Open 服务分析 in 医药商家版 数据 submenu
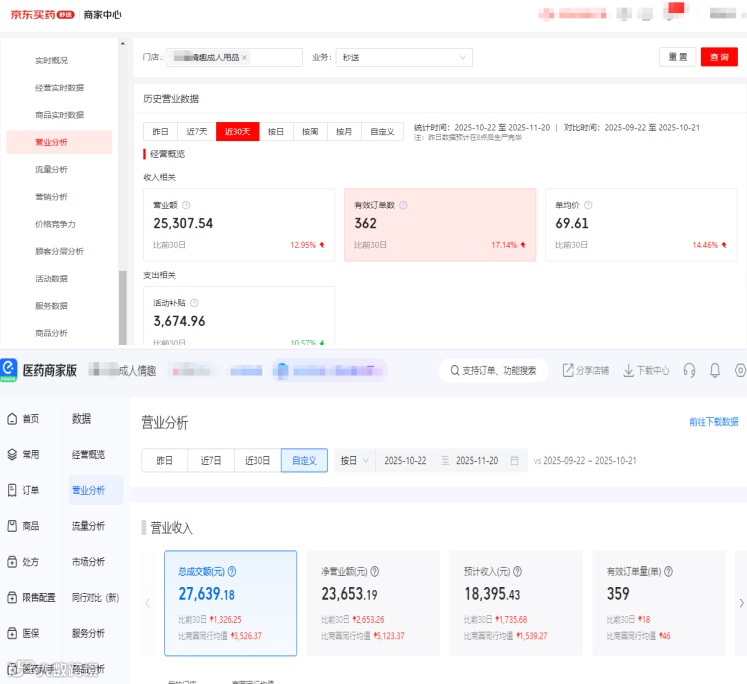This screenshot has height=684, width=747. click(88, 633)
